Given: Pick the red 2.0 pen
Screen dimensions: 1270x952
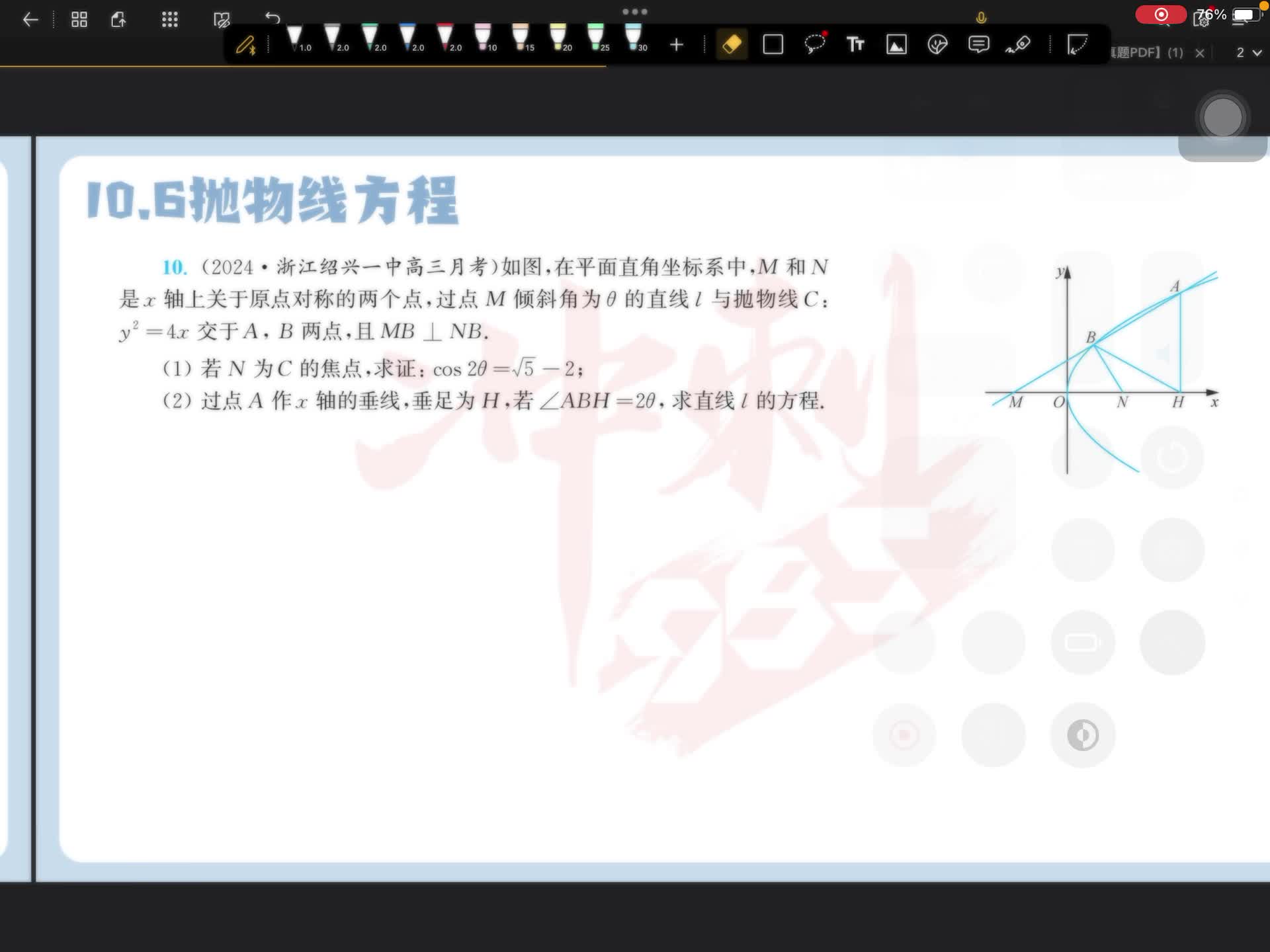Looking at the screenshot, I should 446,38.
